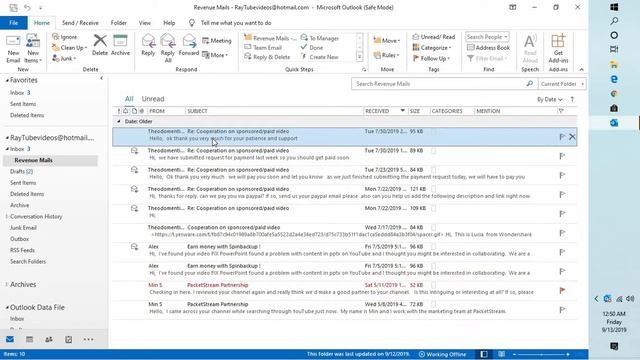This screenshot has height=360, width=640.
Task: Forward the selected email
Action: coord(189,45)
